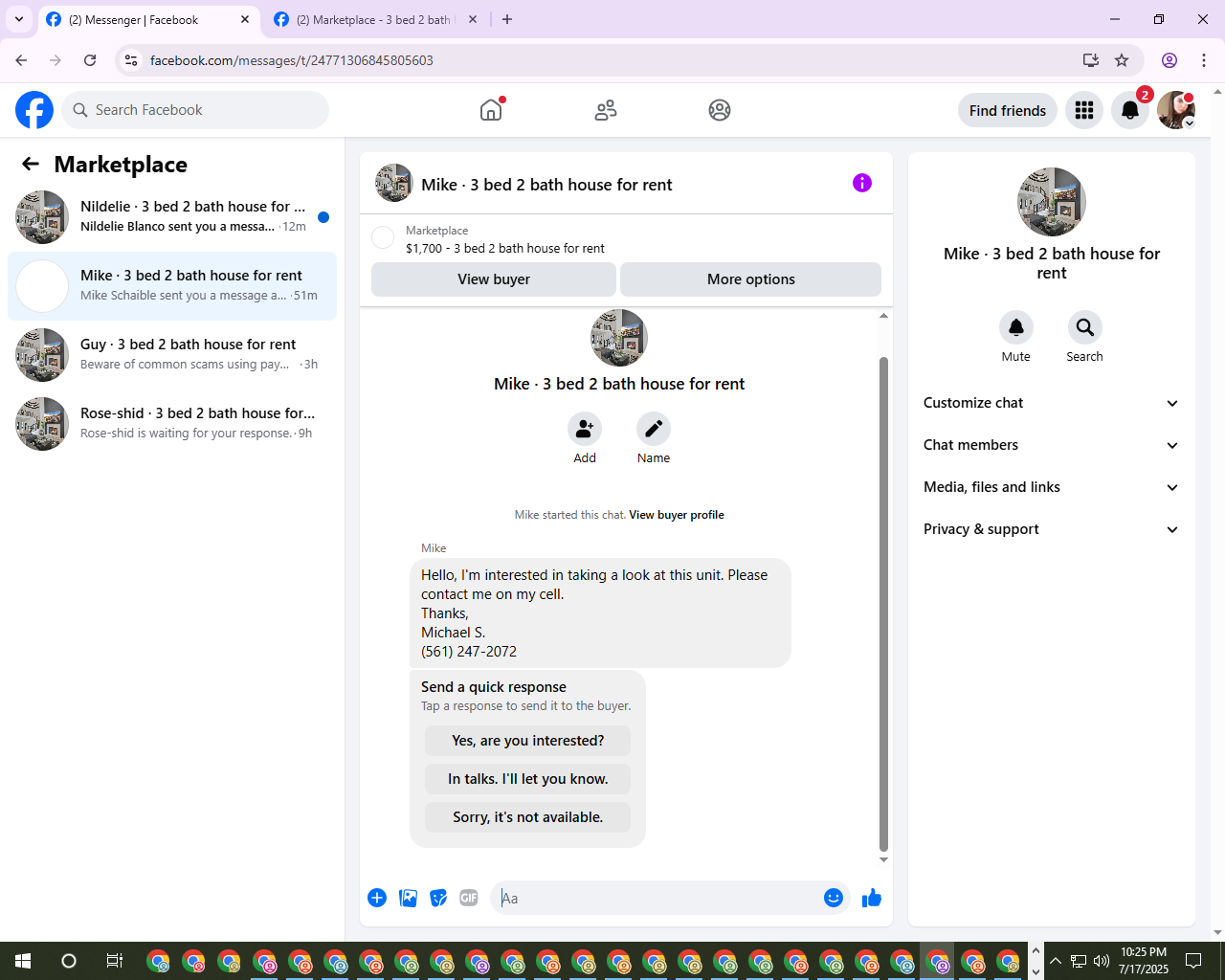Screen dimensions: 1225x980
Task: Go back one page in browser
Action: 21,60
